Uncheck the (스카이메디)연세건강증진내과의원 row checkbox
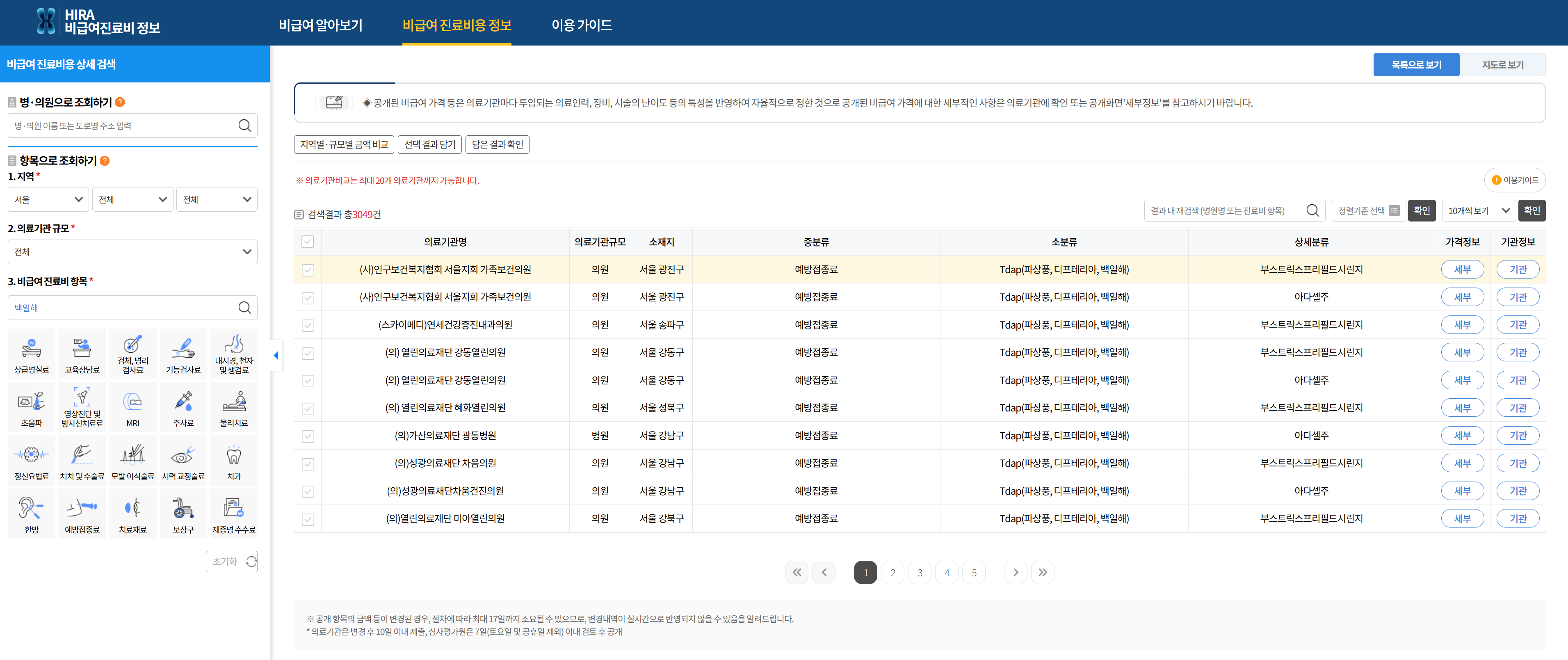 307,325
